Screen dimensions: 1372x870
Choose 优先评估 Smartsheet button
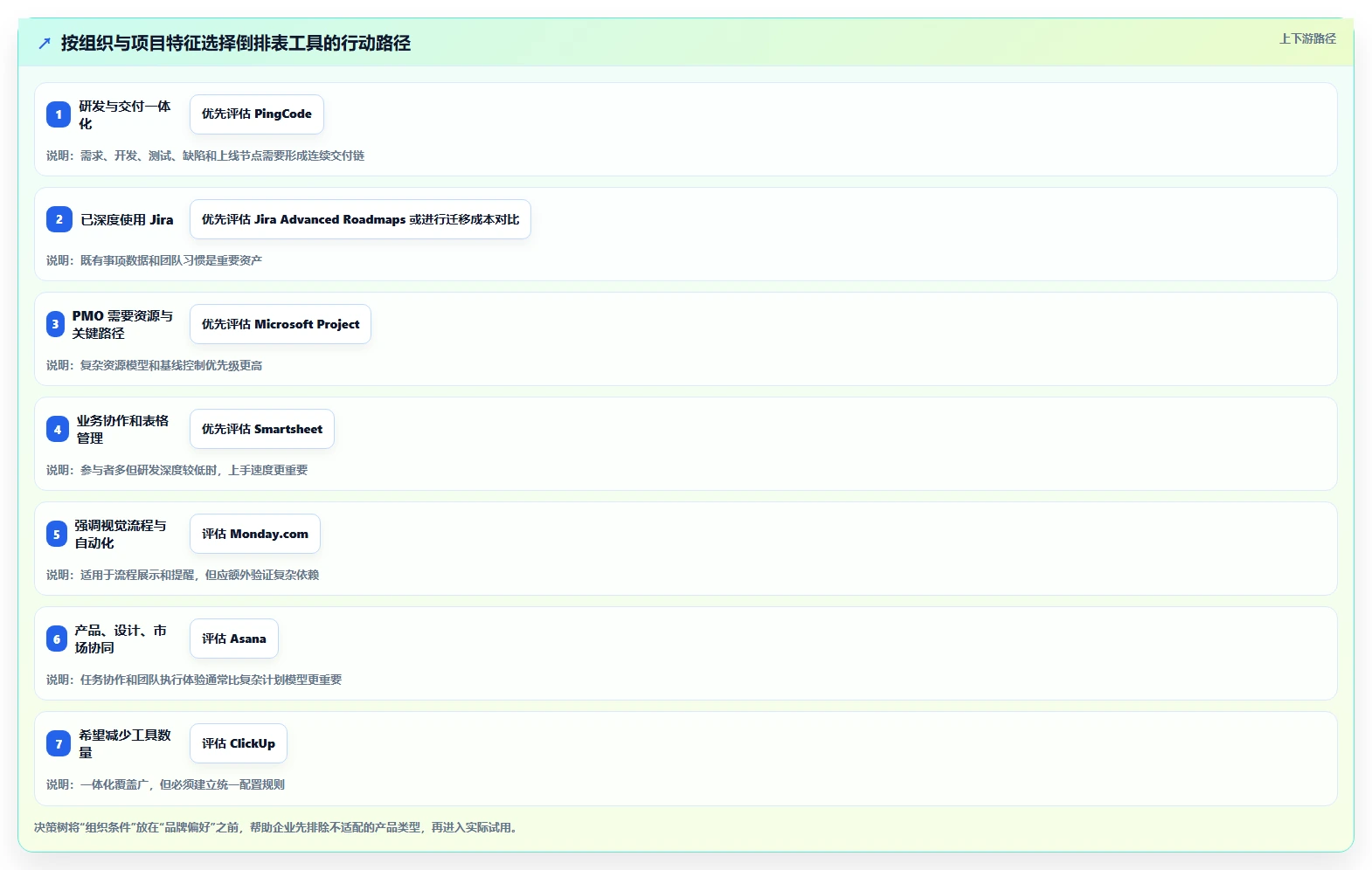click(x=262, y=429)
